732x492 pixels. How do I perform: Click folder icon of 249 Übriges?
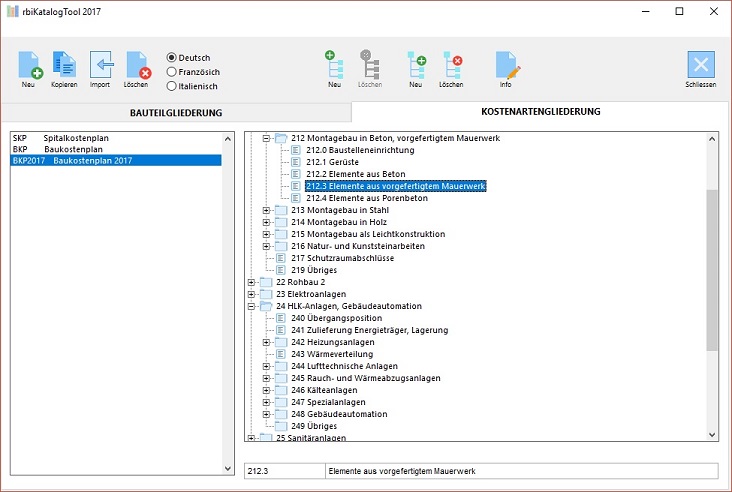click(x=281, y=426)
